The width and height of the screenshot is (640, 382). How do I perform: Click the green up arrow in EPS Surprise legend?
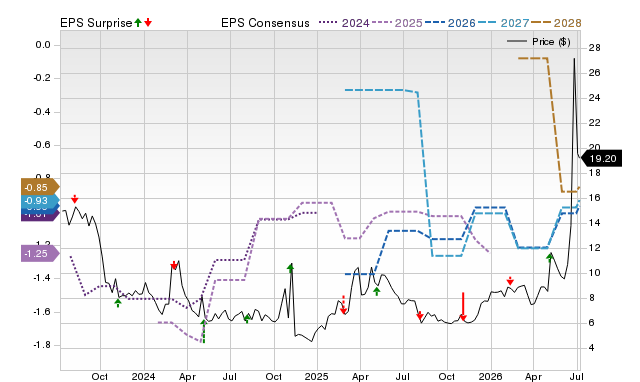[138, 23]
